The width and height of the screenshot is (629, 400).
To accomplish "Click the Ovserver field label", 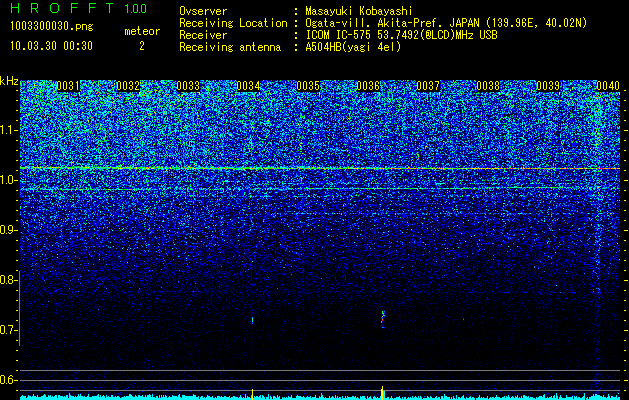I will coord(203,11).
